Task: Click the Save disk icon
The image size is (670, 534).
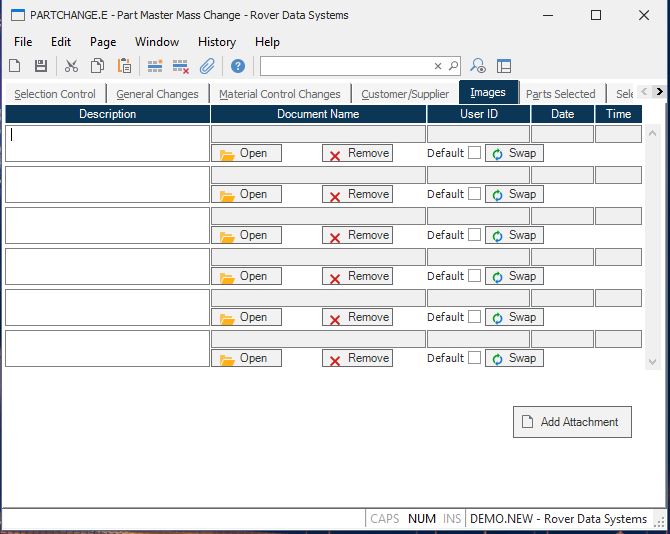Action: click(41, 66)
